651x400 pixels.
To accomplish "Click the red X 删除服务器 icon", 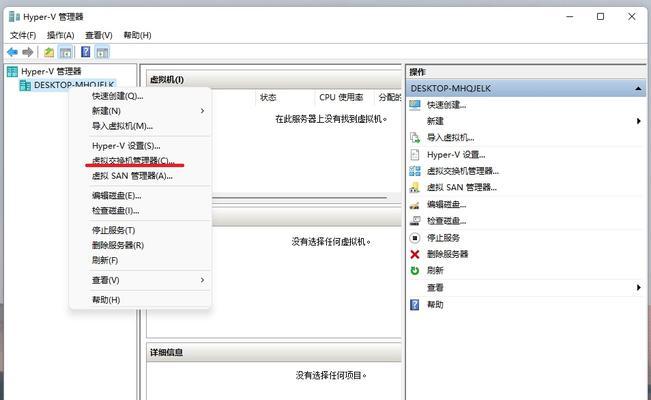I will pos(415,254).
